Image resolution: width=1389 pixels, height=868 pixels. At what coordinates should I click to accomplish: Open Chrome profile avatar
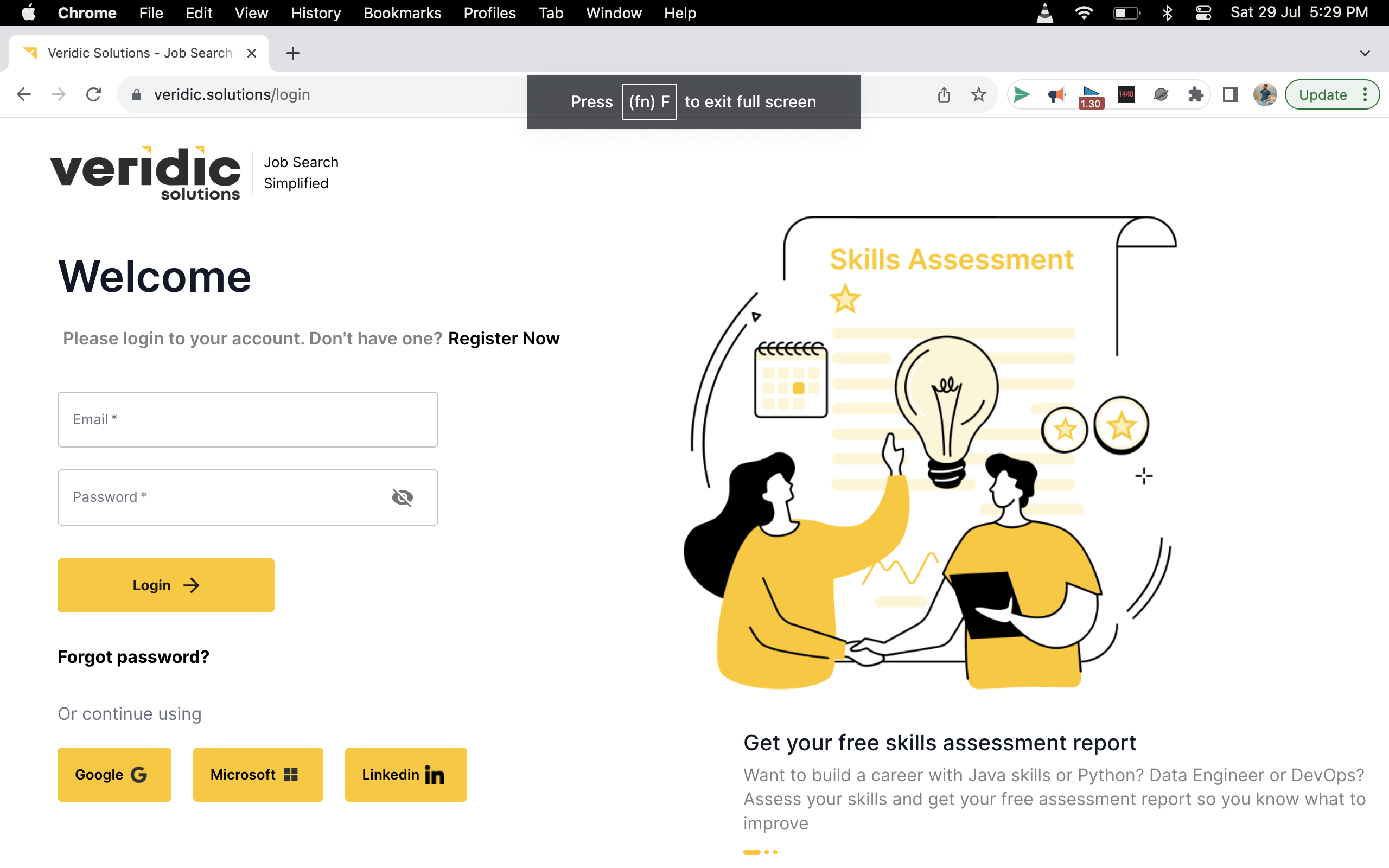point(1264,95)
